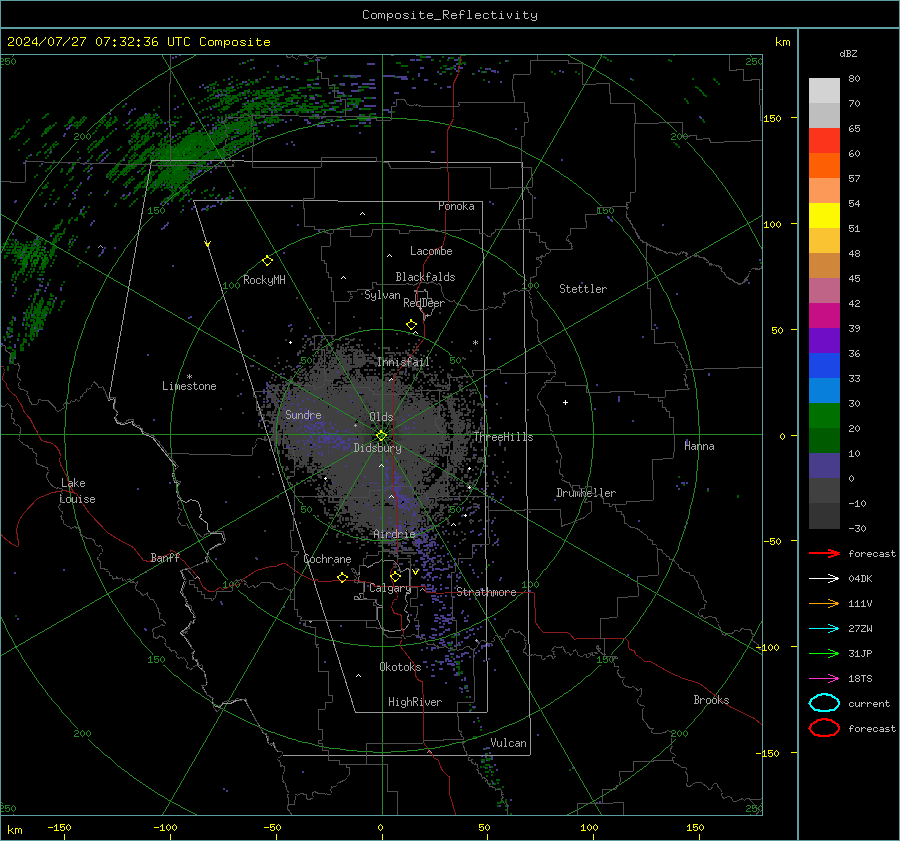Click the Lake Louise label
The image size is (900, 841).
[x=77, y=491]
